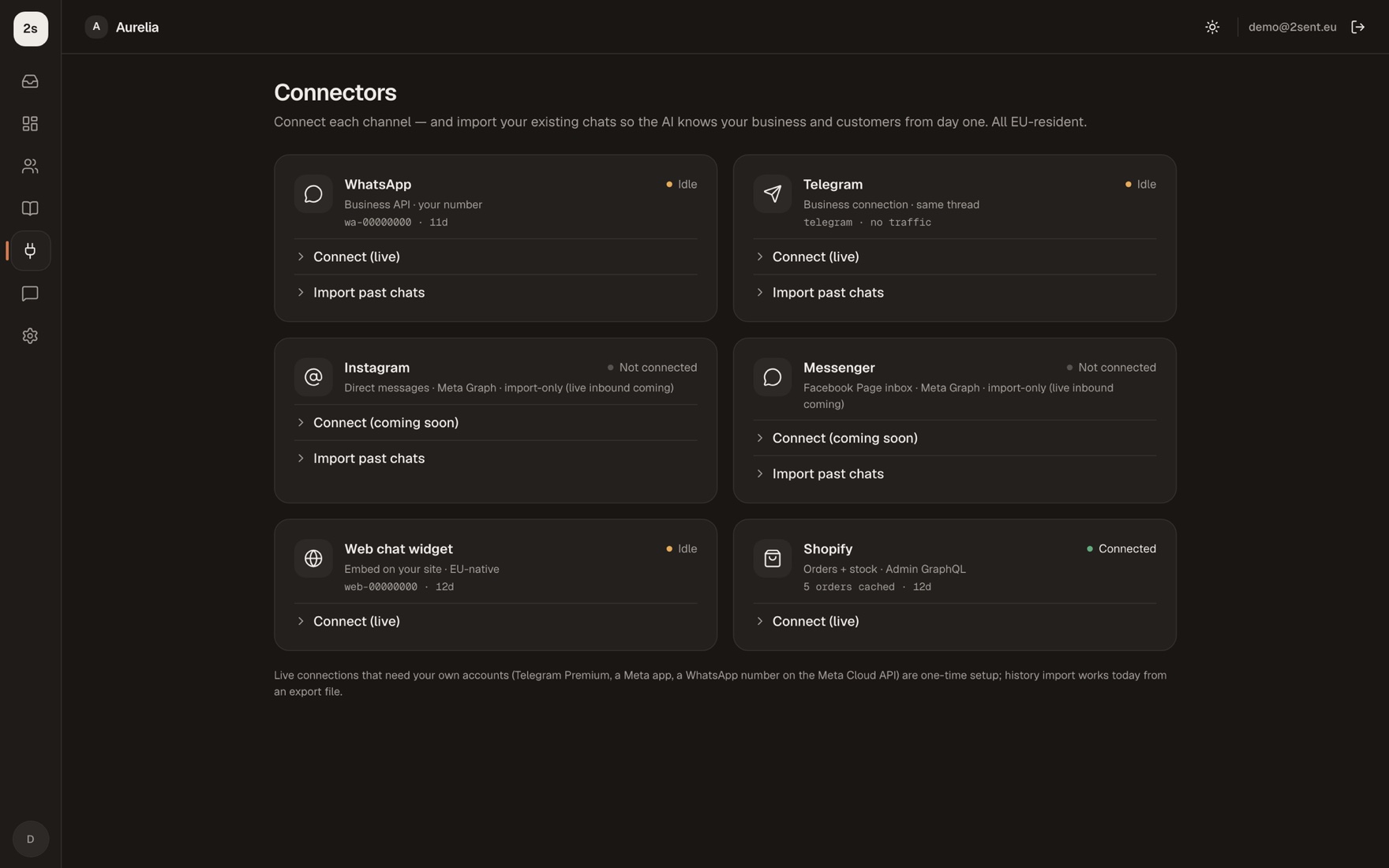Click the Web chat widget Idle status
The width and height of the screenshot is (1389, 868).
tap(682, 549)
